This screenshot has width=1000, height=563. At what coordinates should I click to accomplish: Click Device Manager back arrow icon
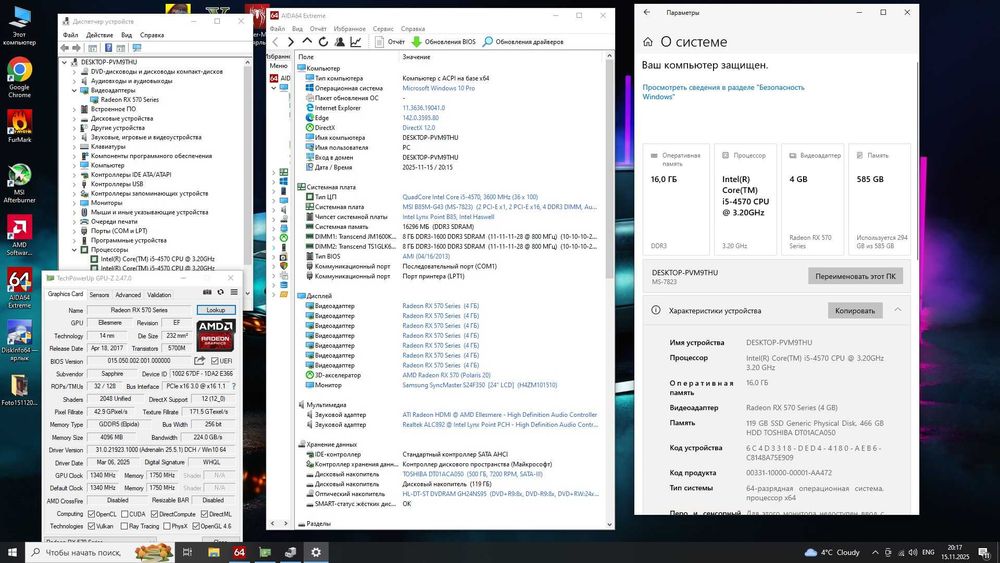click(64, 48)
